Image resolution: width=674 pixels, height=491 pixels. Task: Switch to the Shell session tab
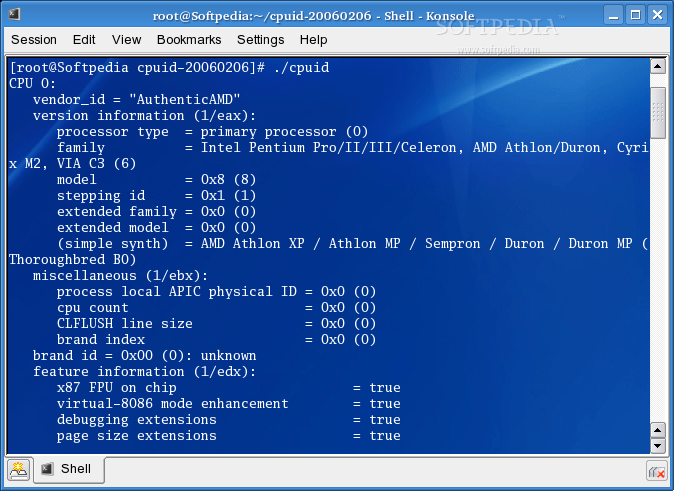(69, 470)
